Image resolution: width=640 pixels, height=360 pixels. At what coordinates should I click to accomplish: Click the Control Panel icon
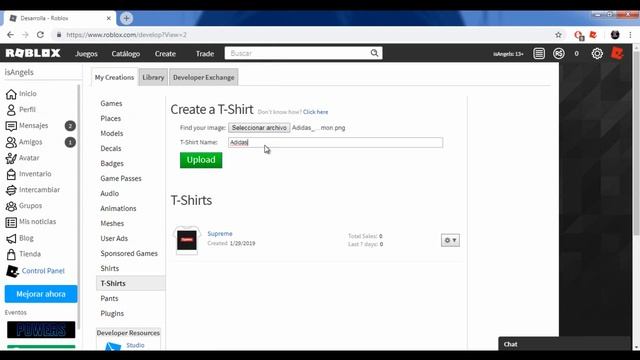click(12, 271)
